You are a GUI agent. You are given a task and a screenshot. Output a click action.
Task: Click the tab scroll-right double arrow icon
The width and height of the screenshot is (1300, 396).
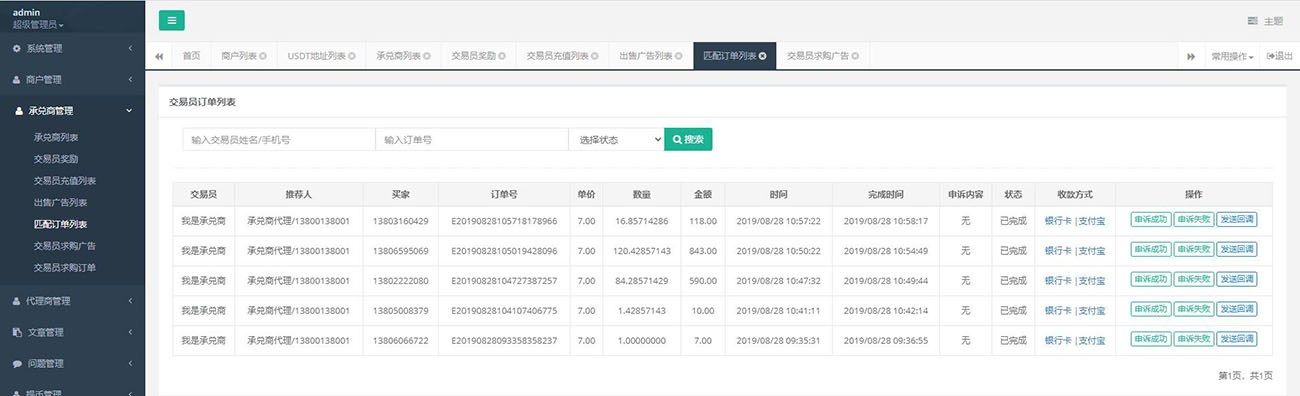pos(1191,56)
